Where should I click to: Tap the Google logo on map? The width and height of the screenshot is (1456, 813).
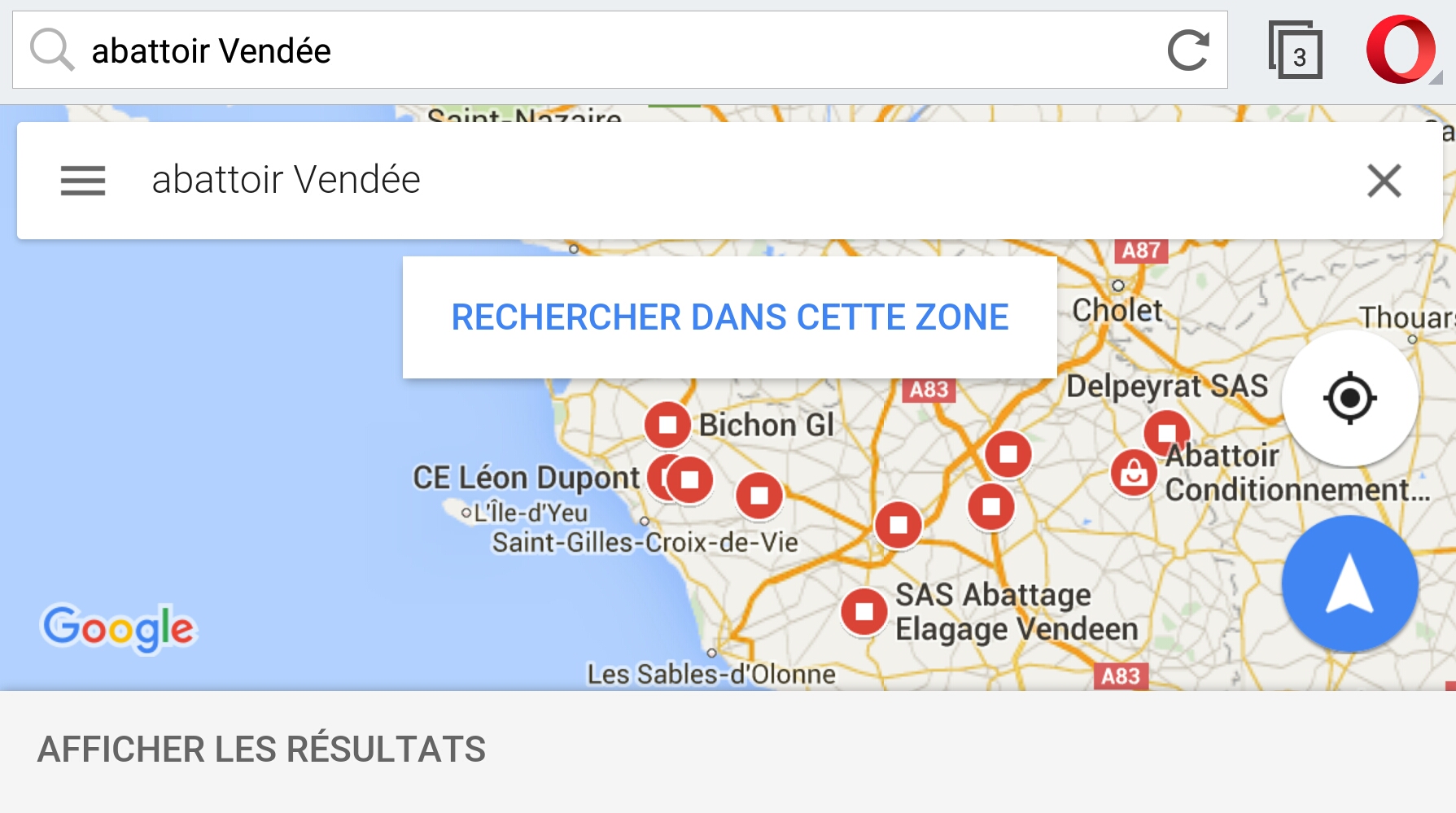119,628
